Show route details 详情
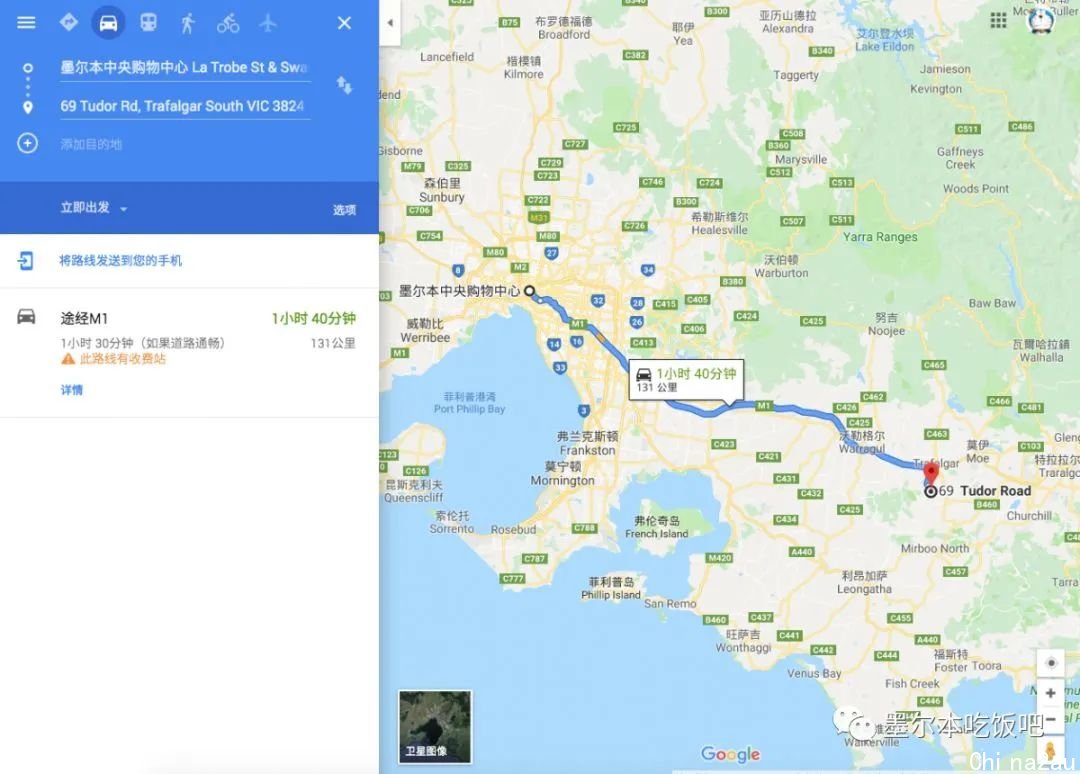Viewport: 1080px width, 774px height. point(72,390)
